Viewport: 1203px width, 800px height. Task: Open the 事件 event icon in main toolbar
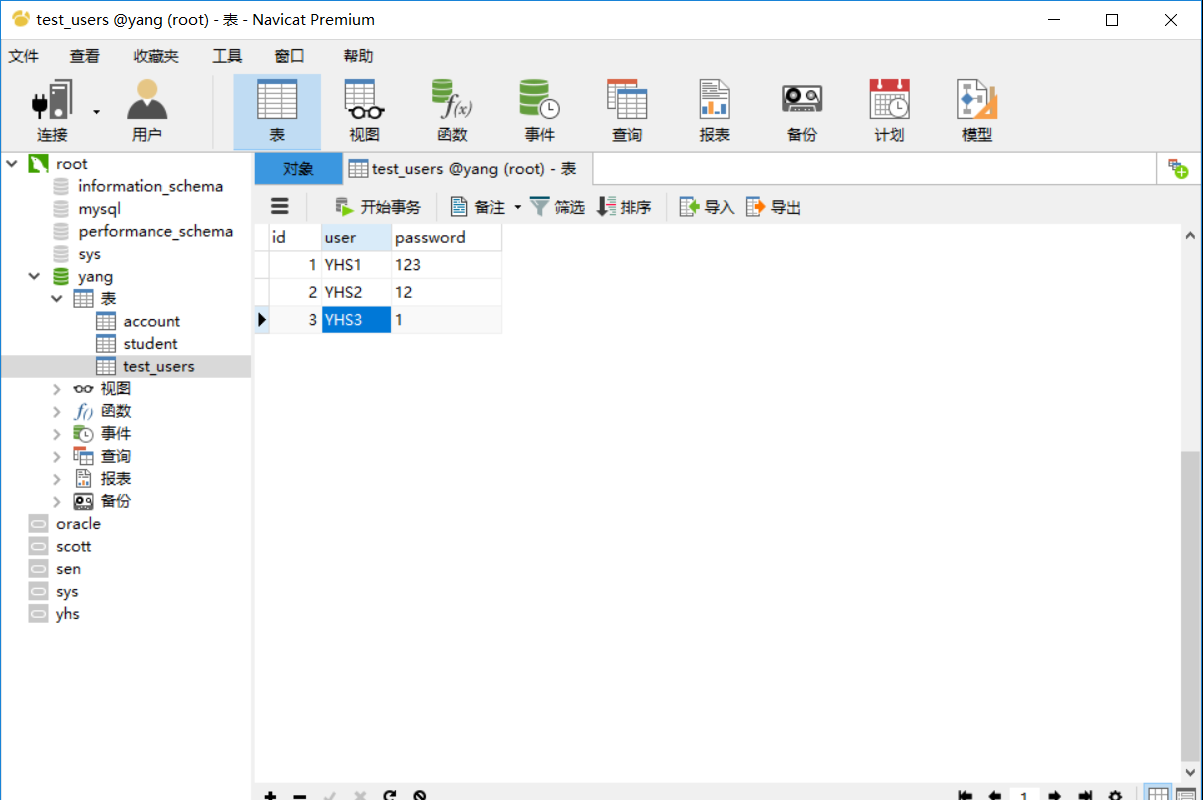tap(539, 110)
